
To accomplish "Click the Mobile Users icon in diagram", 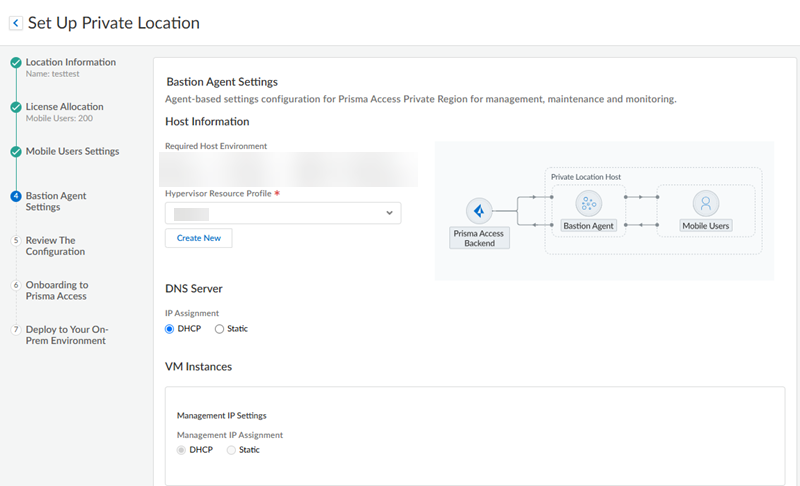I will coord(706,204).
